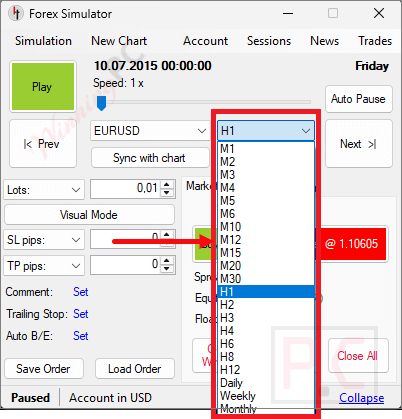Select M30 timeframe from list
The width and height of the screenshot is (402, 419).
[x=266, y=279]
